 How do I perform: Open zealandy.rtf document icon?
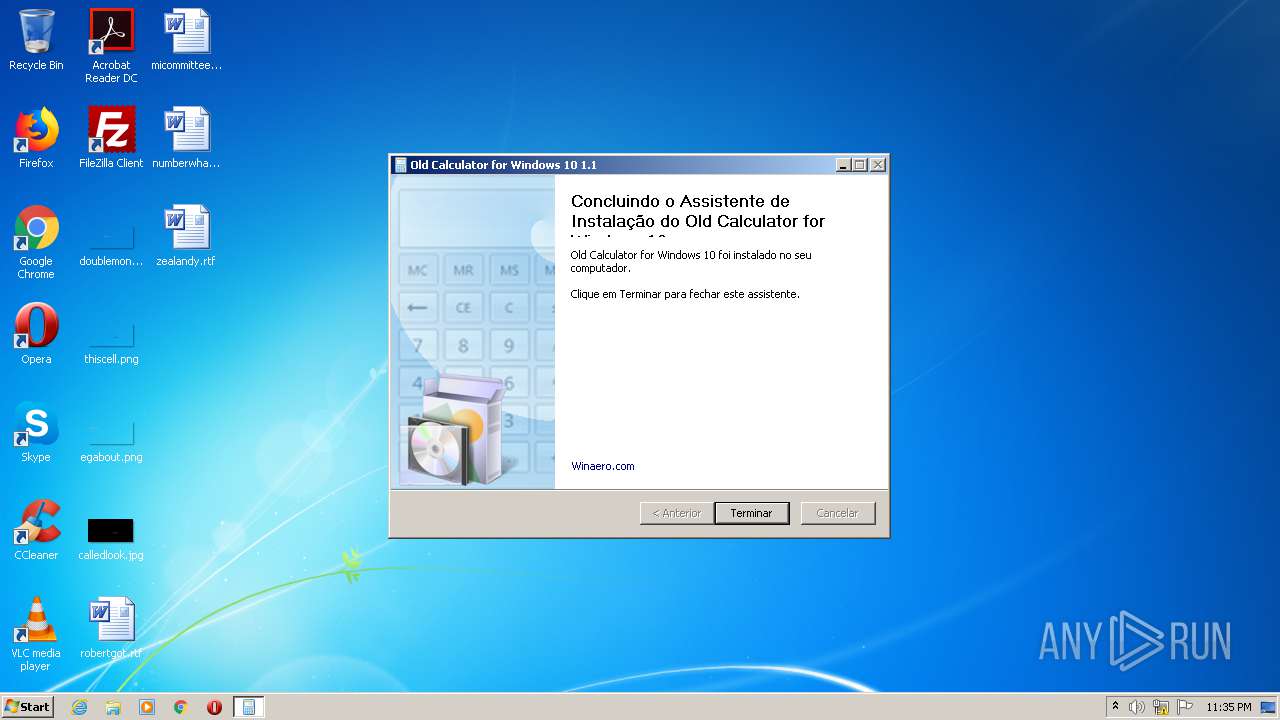pyautogui.click(x=187, y=236)
